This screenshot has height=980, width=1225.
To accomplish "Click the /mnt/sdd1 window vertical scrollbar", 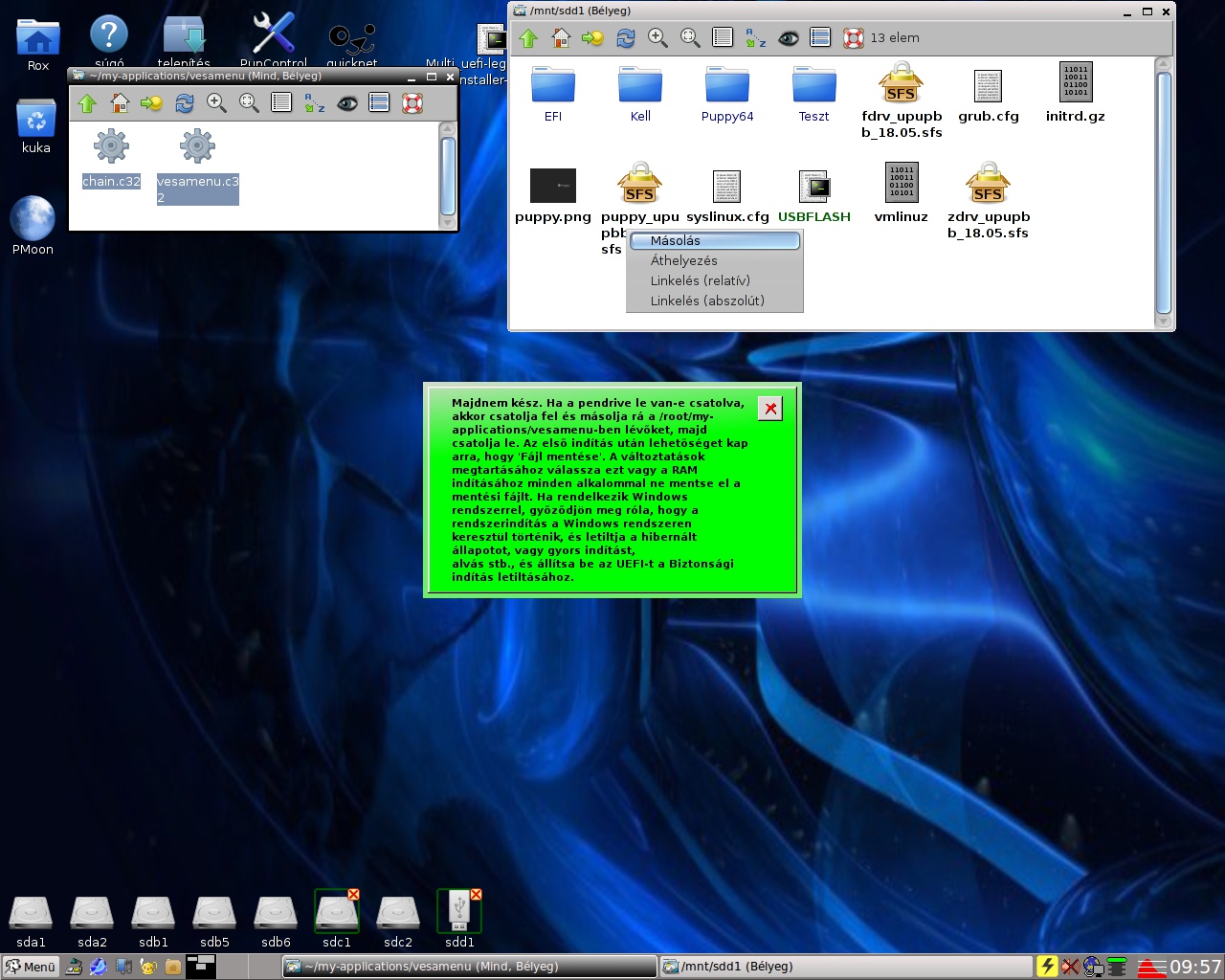I will (x=1164, y=192).
